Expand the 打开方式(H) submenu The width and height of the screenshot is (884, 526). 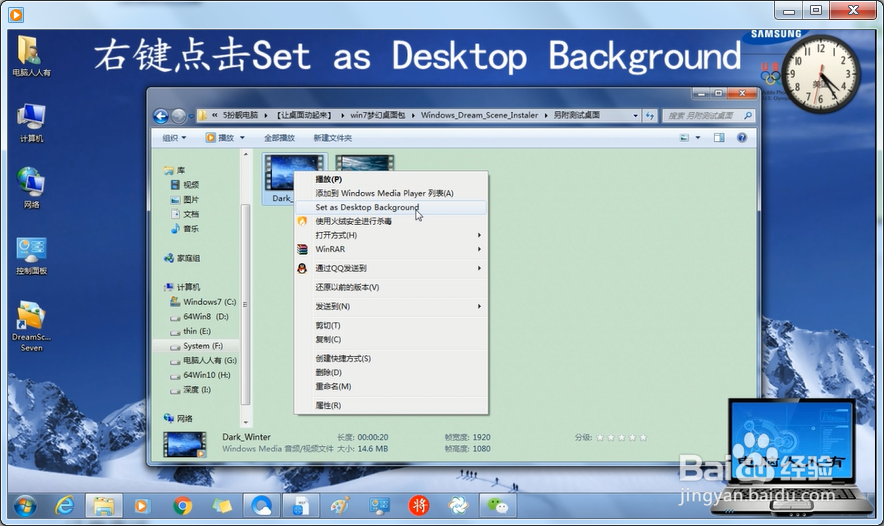[x=479, y=235]
